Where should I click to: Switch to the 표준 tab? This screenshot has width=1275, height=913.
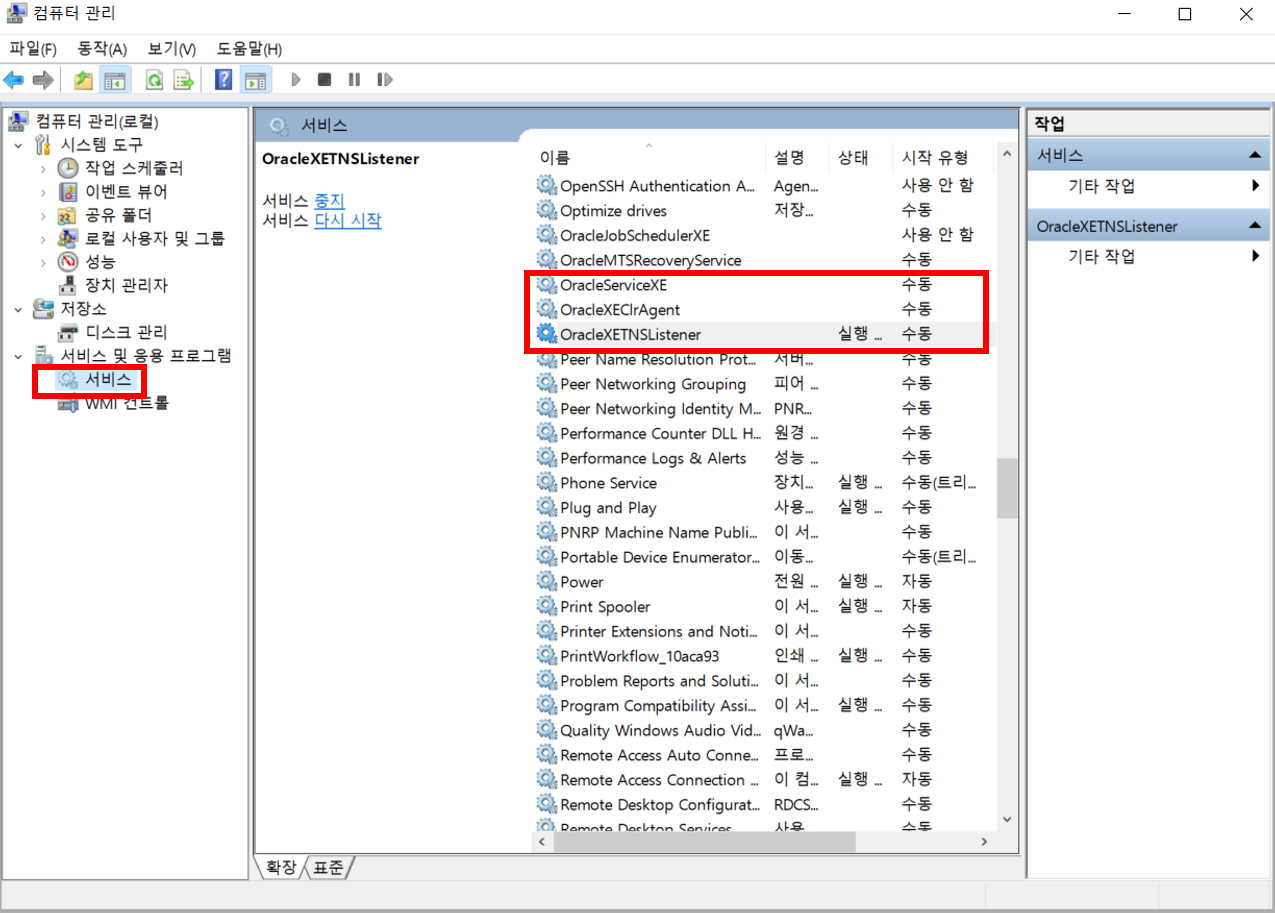tap(328, 868)
